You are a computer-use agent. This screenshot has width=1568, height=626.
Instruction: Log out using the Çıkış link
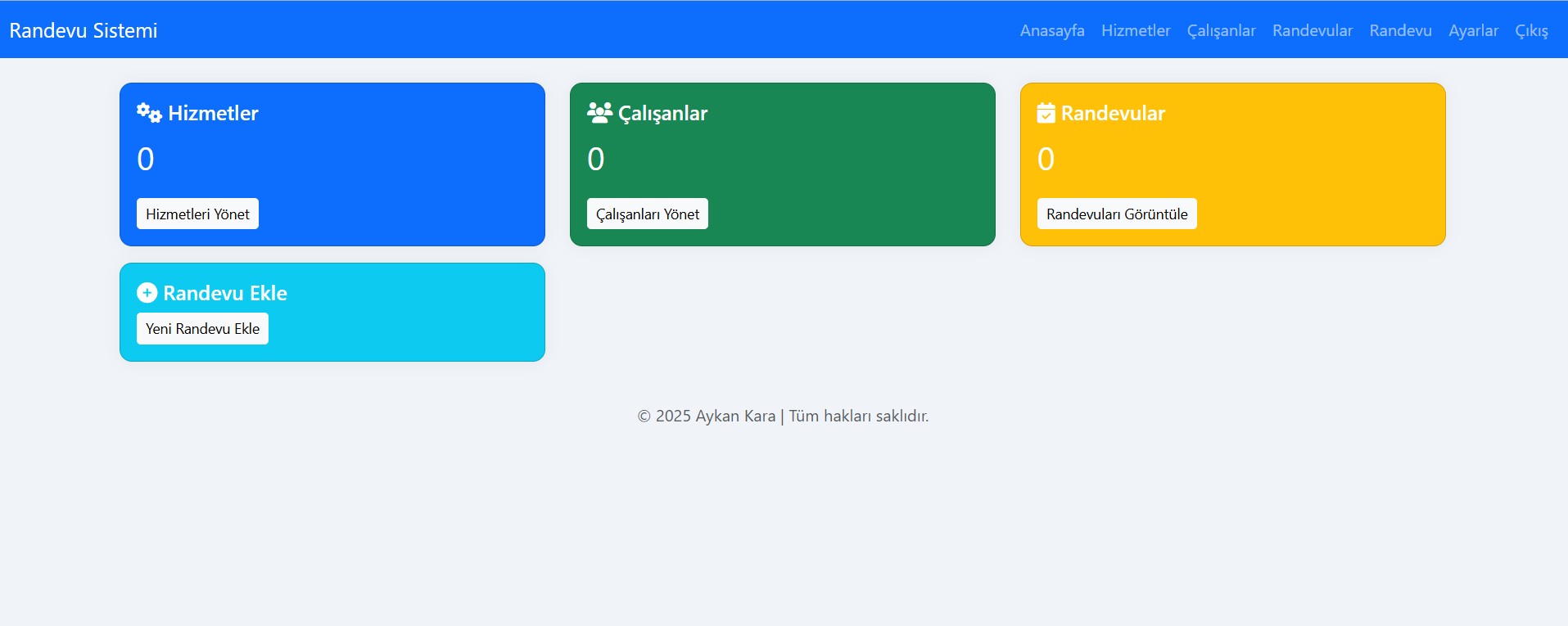tap(1530, 30)
